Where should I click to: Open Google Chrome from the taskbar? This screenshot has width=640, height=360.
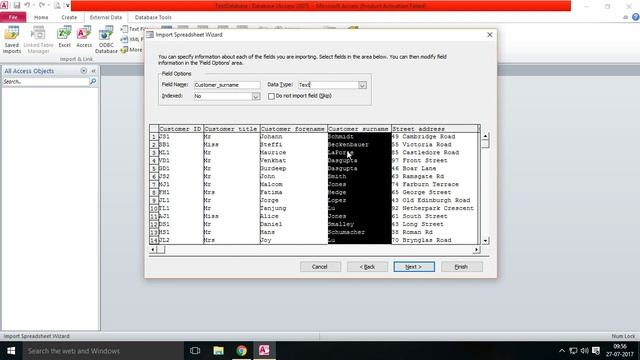(242, 351)
